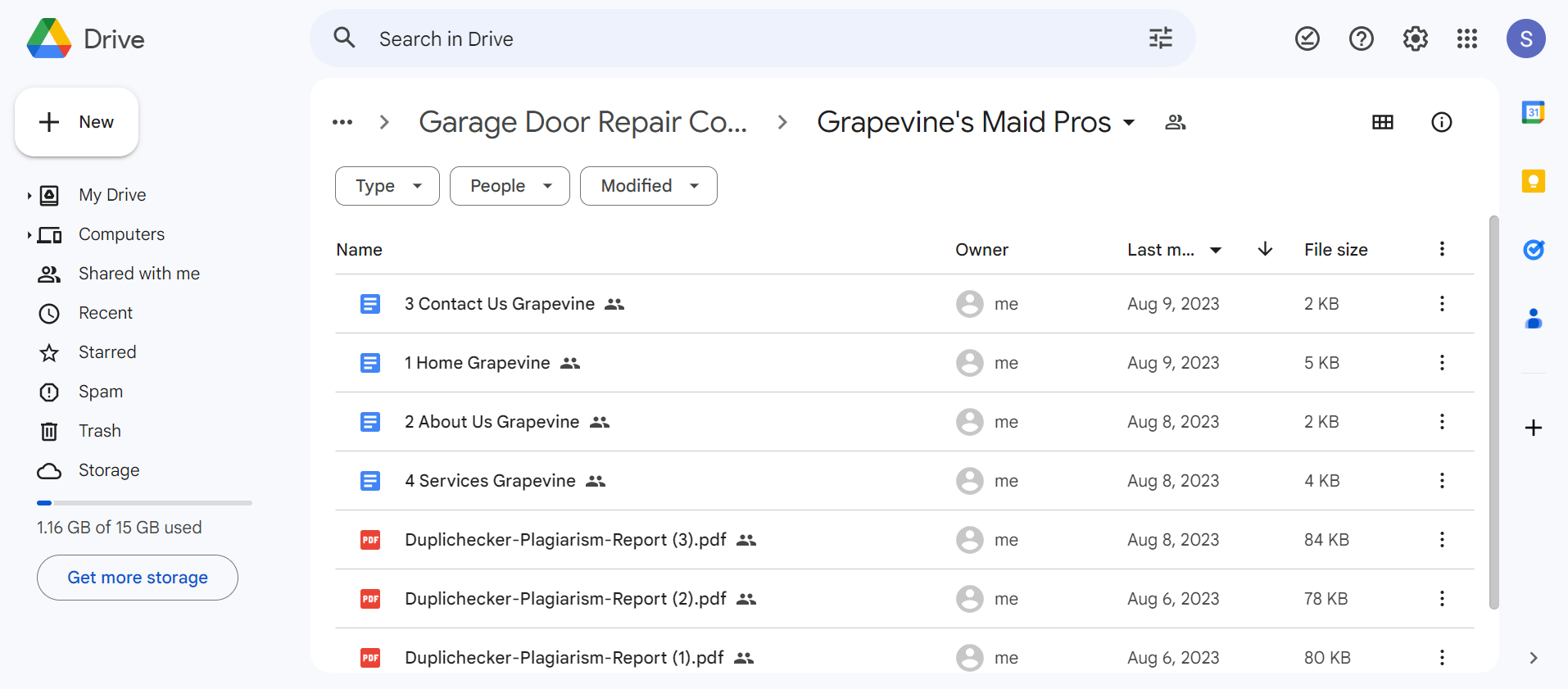Go to My Drive
This screenshot has width=1568, height=689.
(112, 195)
